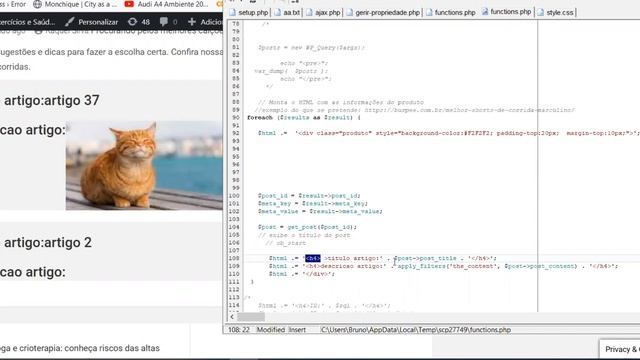Select the inactive functions.php tab next to gerir-propriedade.php
This screenshot has height=360, width=640.
[451, 13]
